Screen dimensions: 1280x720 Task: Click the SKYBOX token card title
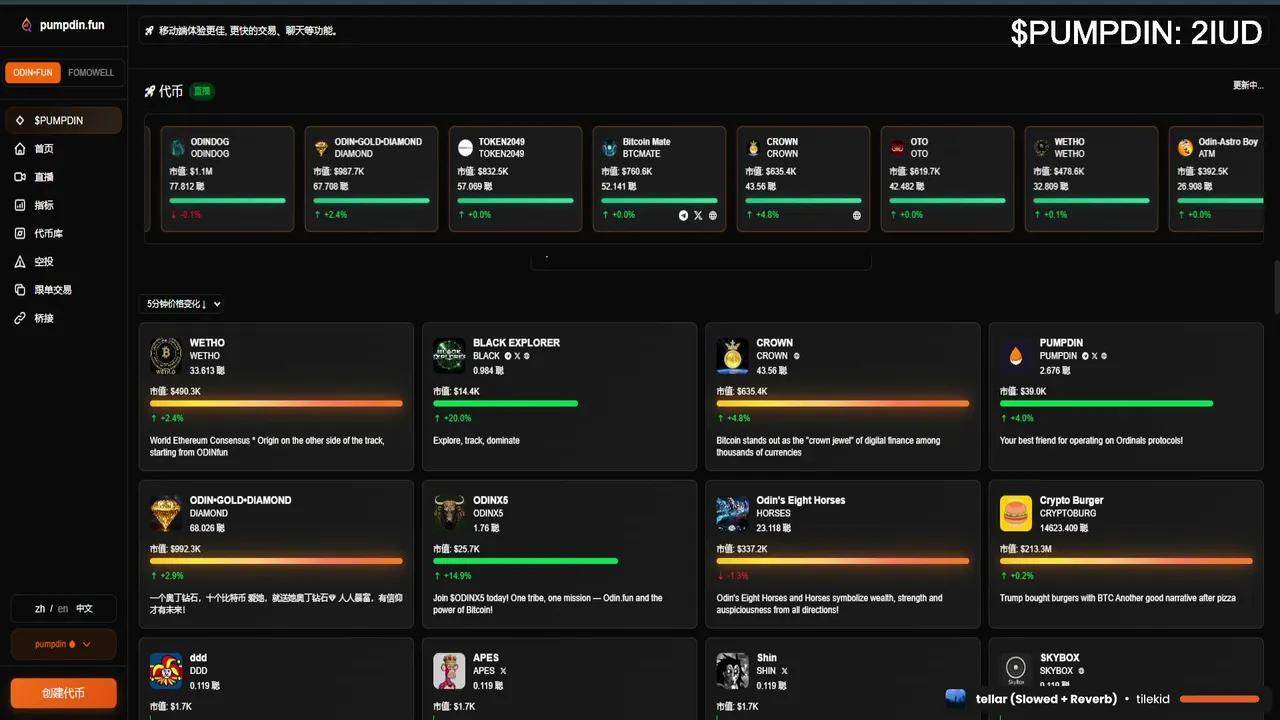(x=1060, y=658)
